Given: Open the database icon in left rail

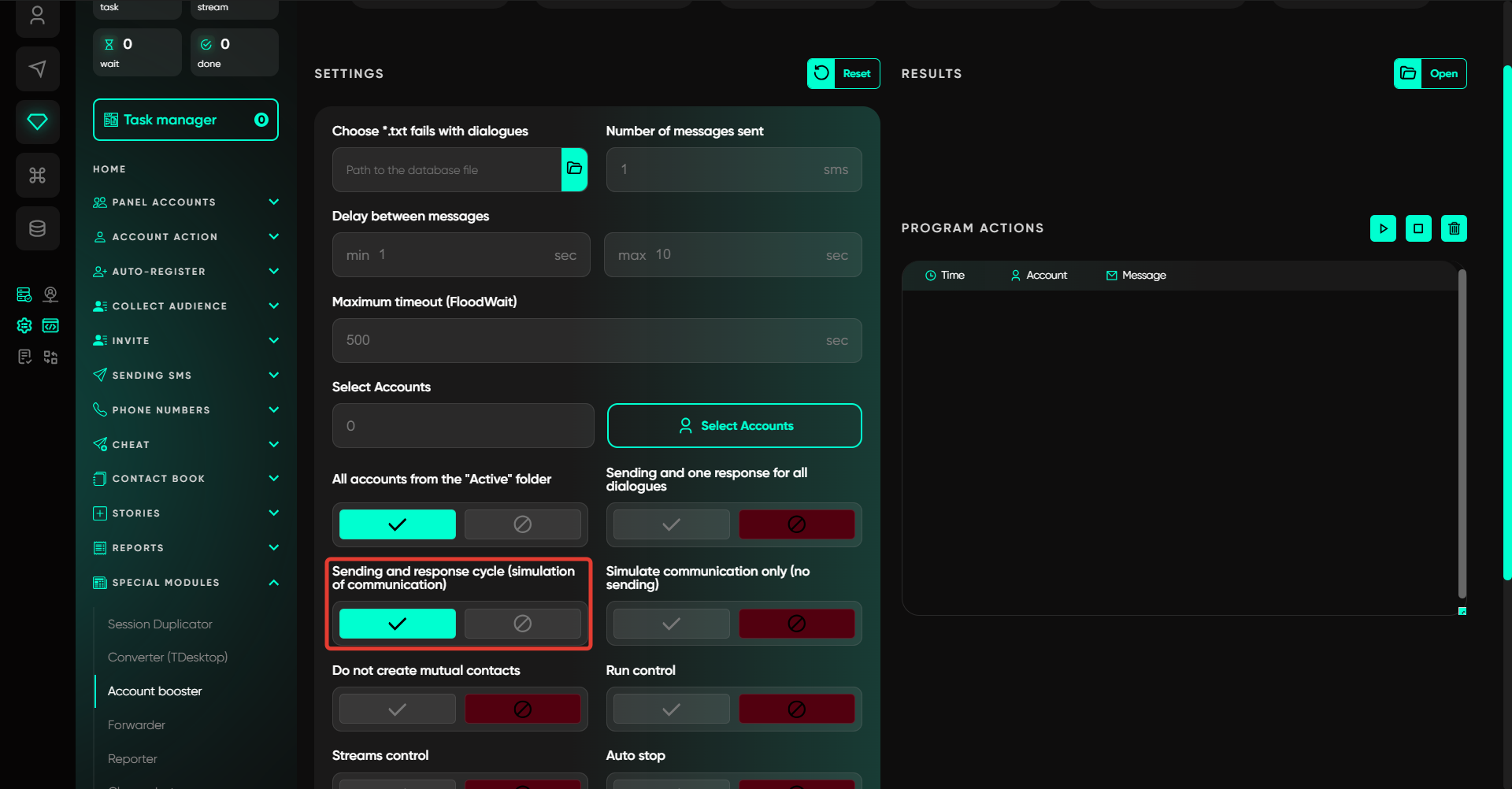Looking at the screenshot, I should tap(37, 228).
